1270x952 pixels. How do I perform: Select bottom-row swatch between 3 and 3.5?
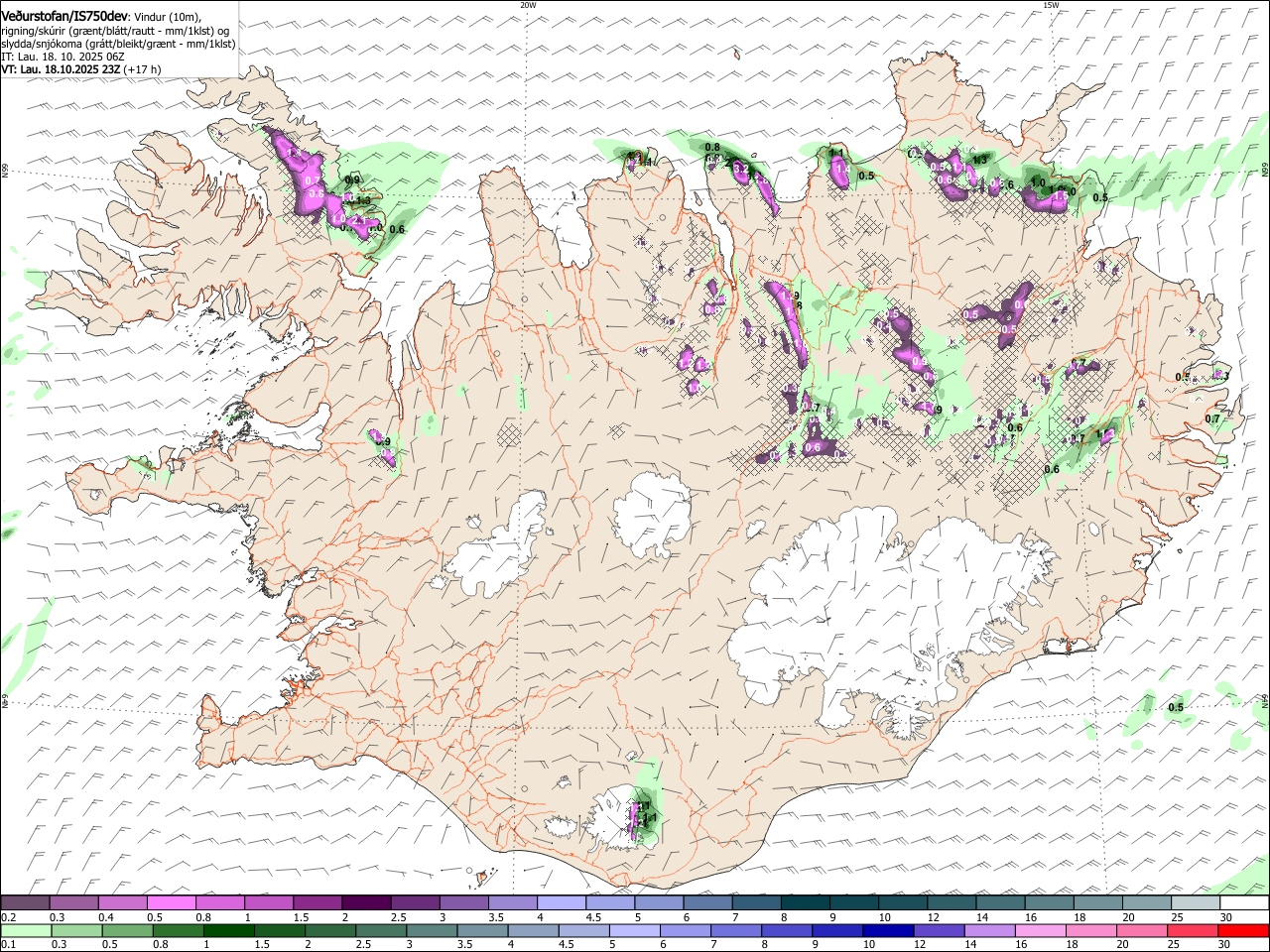pos(431,930)
